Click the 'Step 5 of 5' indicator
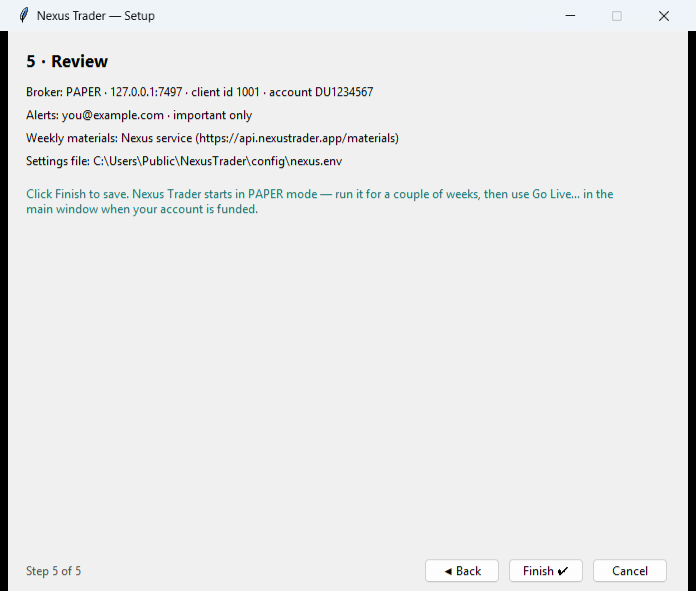This screenshot has width=696, height=591. click(x=54, y=571)
